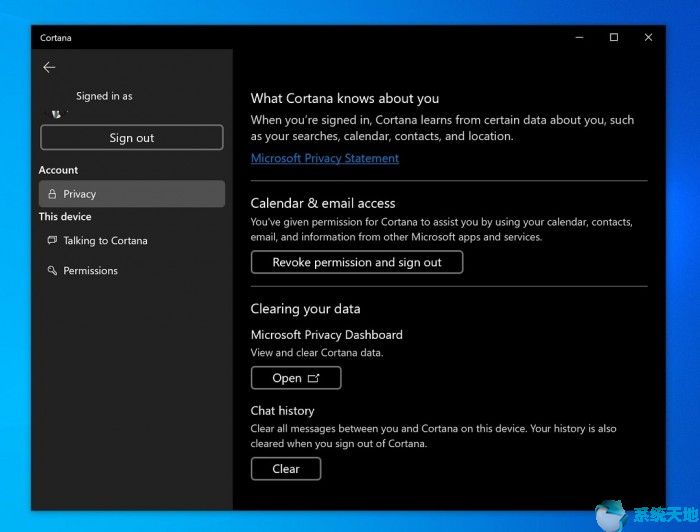Screen dimensions: 700x532
Task: Open Talking to Cortana settings
Action: 132,241
